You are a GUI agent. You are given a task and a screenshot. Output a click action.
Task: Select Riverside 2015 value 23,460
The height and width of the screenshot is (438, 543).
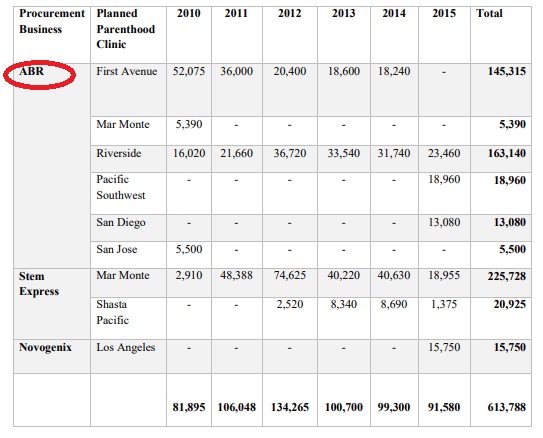coord(444,153)
